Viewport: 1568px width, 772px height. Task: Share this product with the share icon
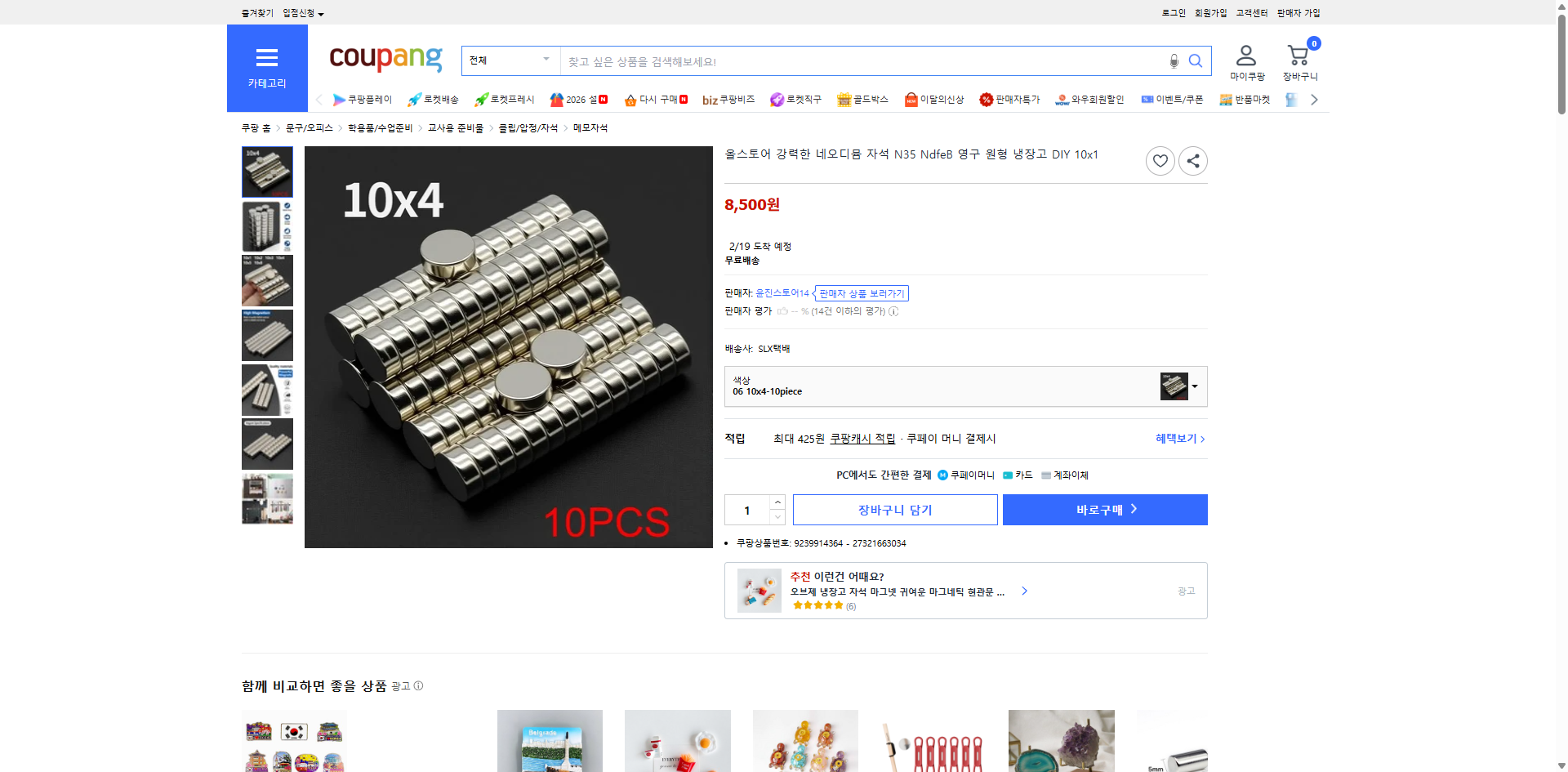point(1192,160)
